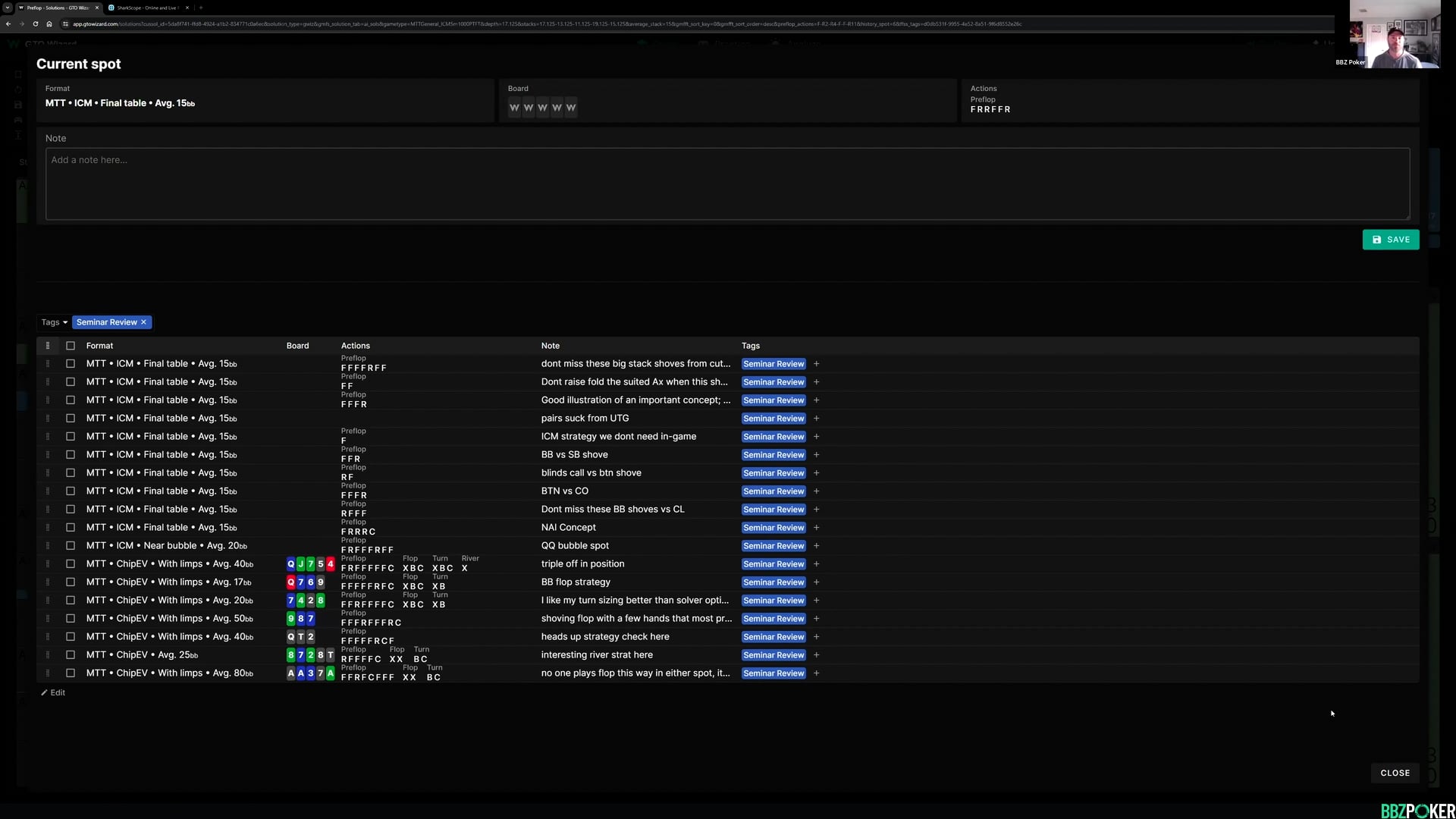The height and width of the screenshot is (819, 1456).
Task: Click the browser home icon
Action: [49, 24]
